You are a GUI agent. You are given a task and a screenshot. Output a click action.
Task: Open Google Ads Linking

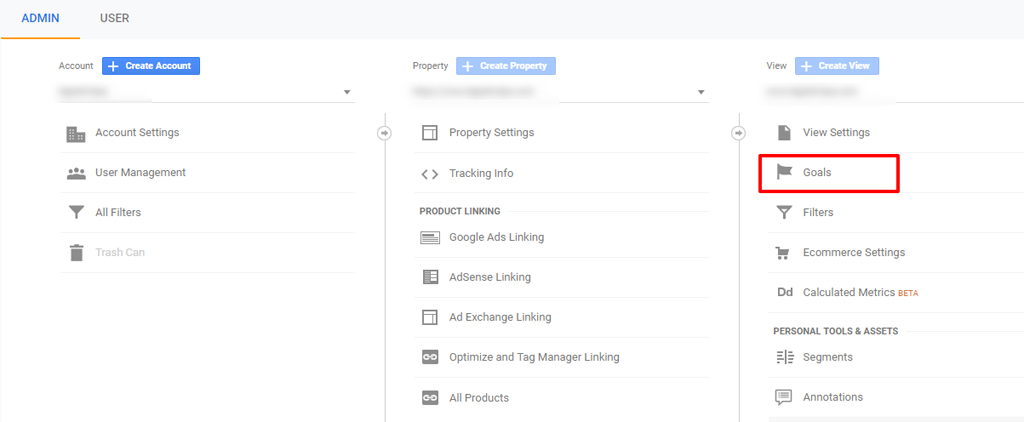[496, 237]
